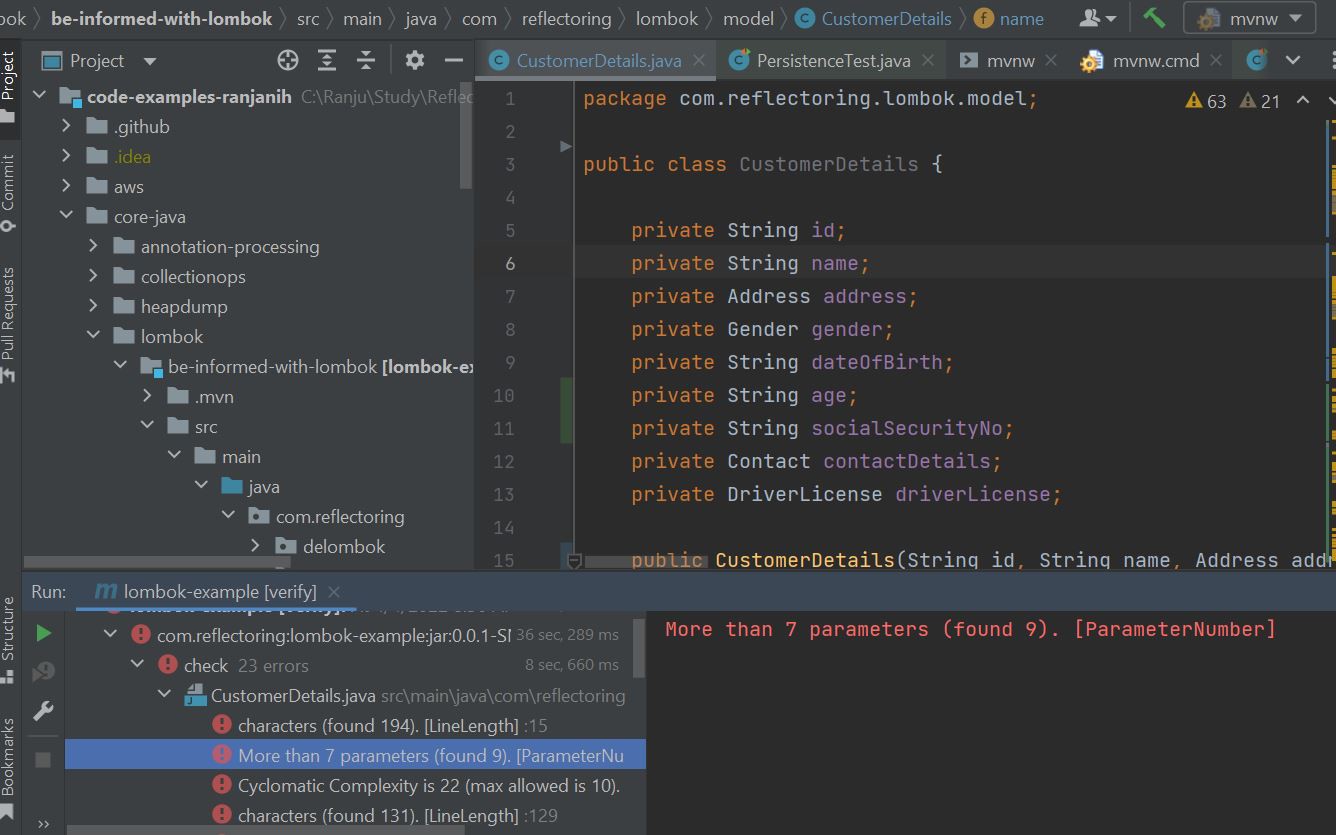This screenshot has width=1336, height=835.
Task: Open the Bookmarks tool window
Action: 9,767
